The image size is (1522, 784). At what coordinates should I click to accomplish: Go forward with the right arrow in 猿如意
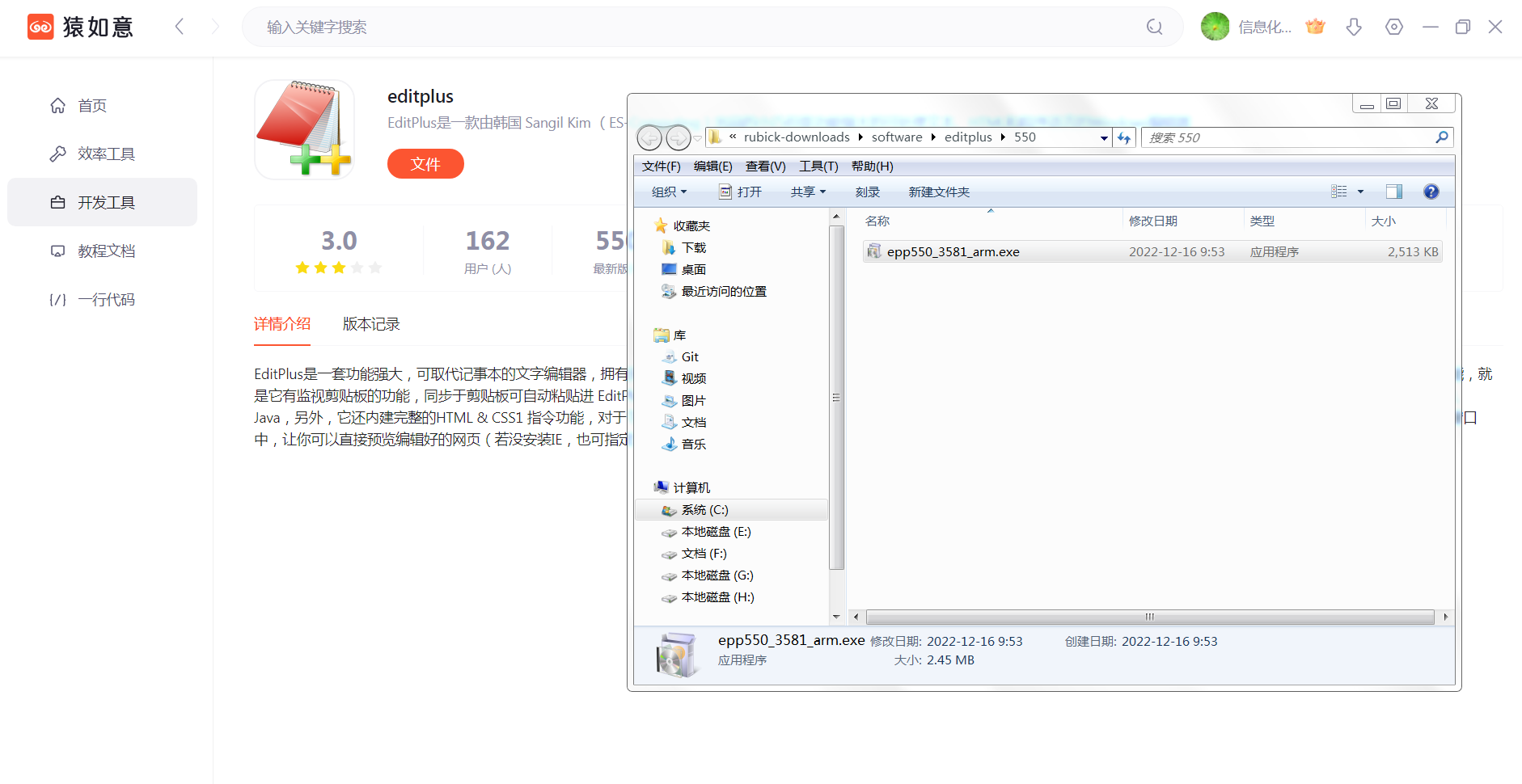click(215, 27)
